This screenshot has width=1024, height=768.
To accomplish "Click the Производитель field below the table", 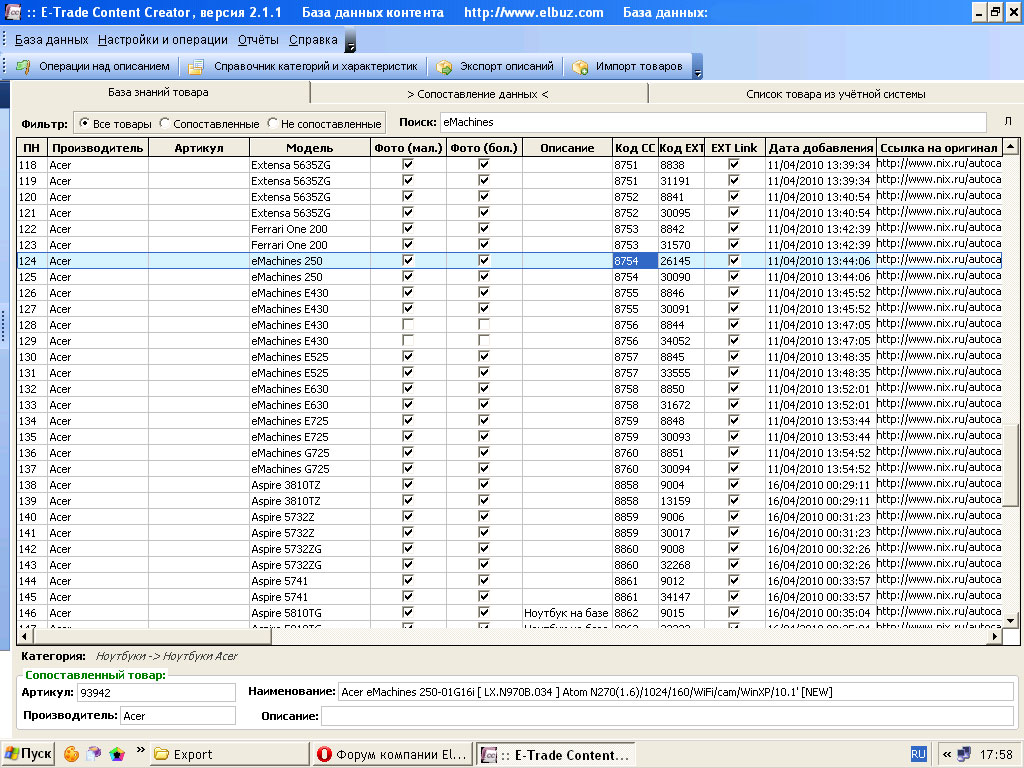I will coord(178,716).
